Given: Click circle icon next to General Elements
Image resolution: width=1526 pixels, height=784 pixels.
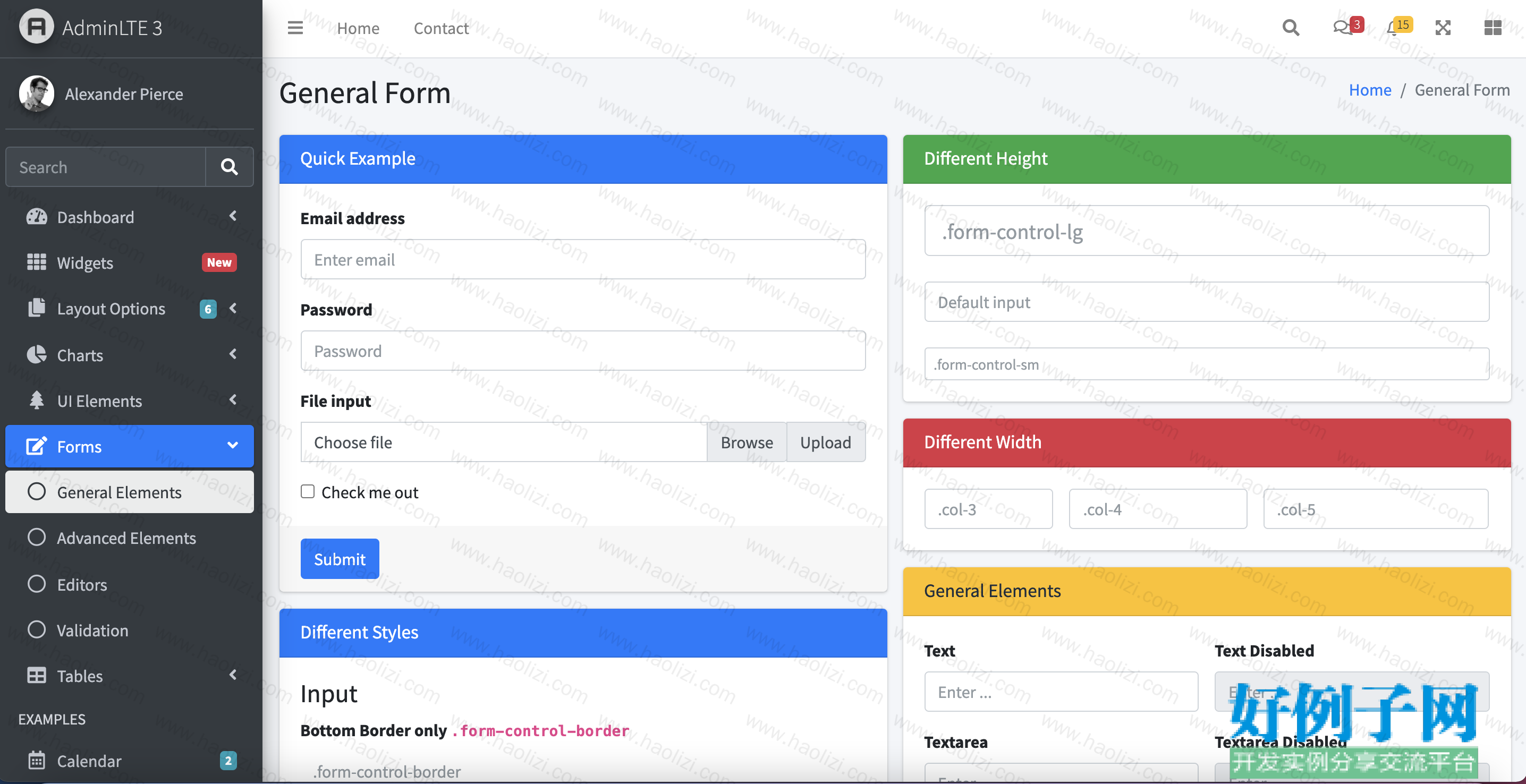Looking at the screenshot, I should (37, 491).
